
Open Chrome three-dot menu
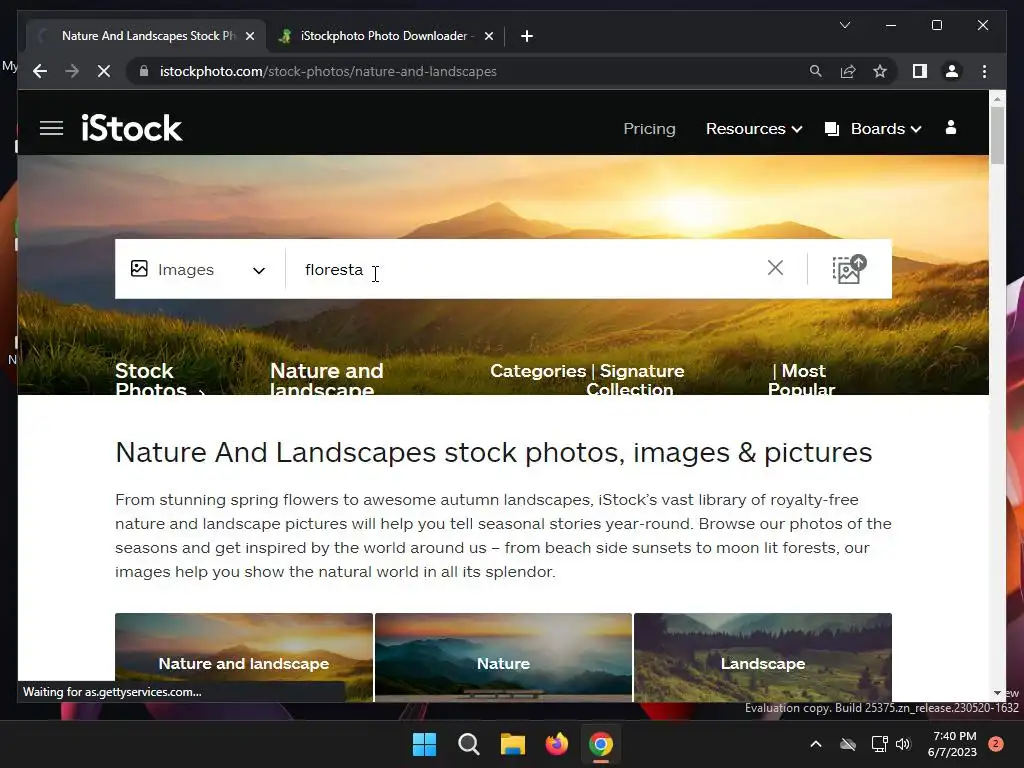tap(984, 71)
